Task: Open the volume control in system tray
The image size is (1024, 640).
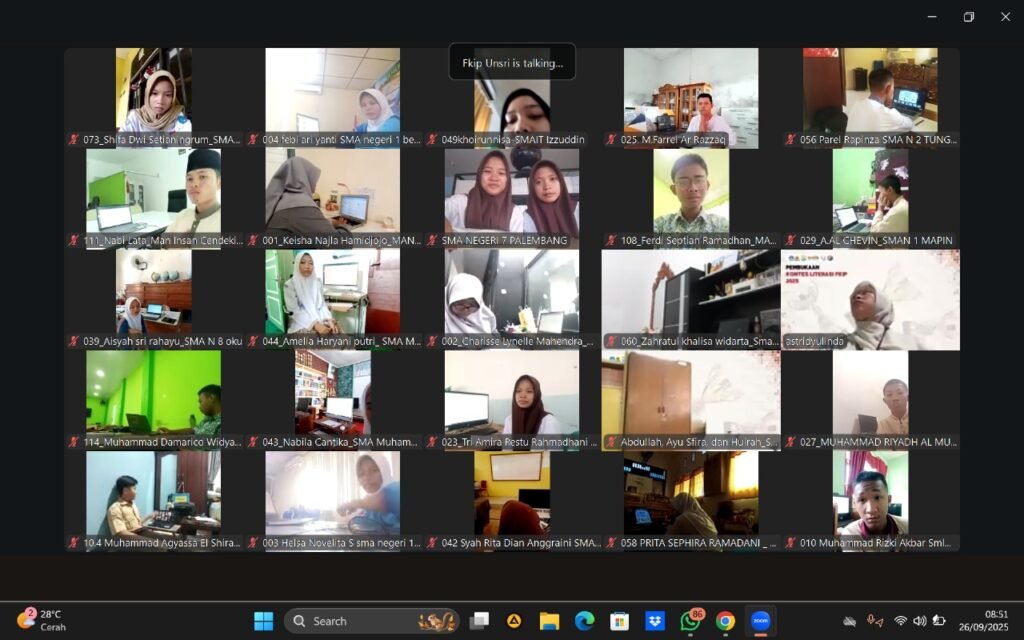Action: pyautogui.click(x=920, y=621)
